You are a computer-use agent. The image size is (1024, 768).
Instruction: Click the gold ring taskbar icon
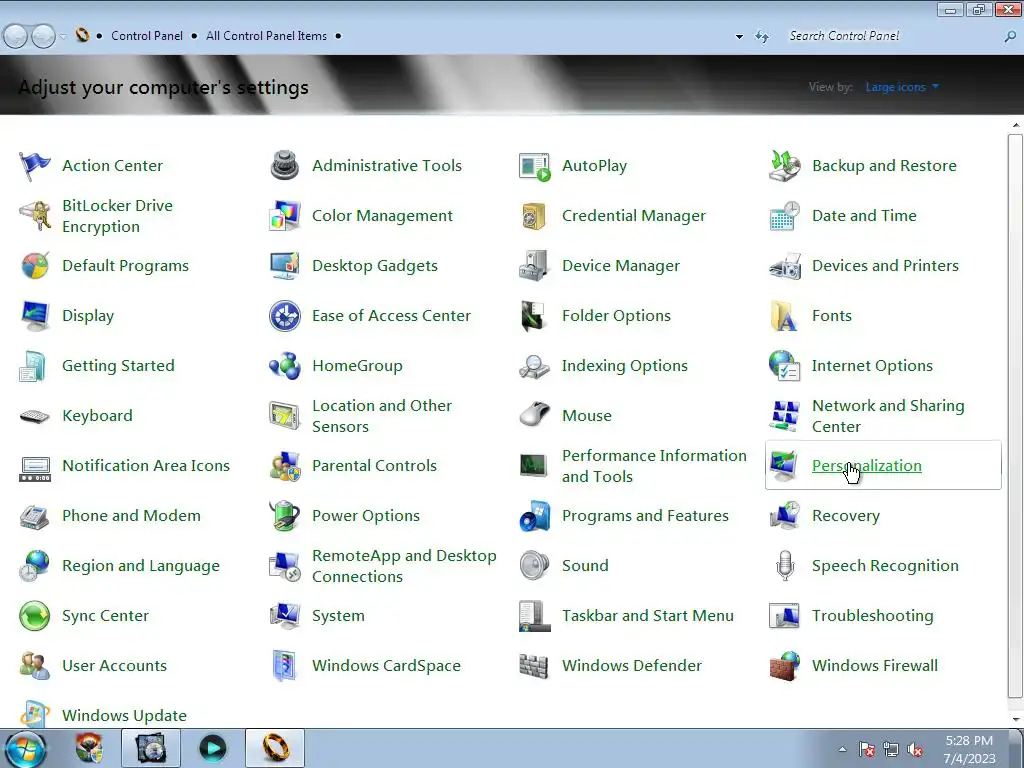point(275,748)
